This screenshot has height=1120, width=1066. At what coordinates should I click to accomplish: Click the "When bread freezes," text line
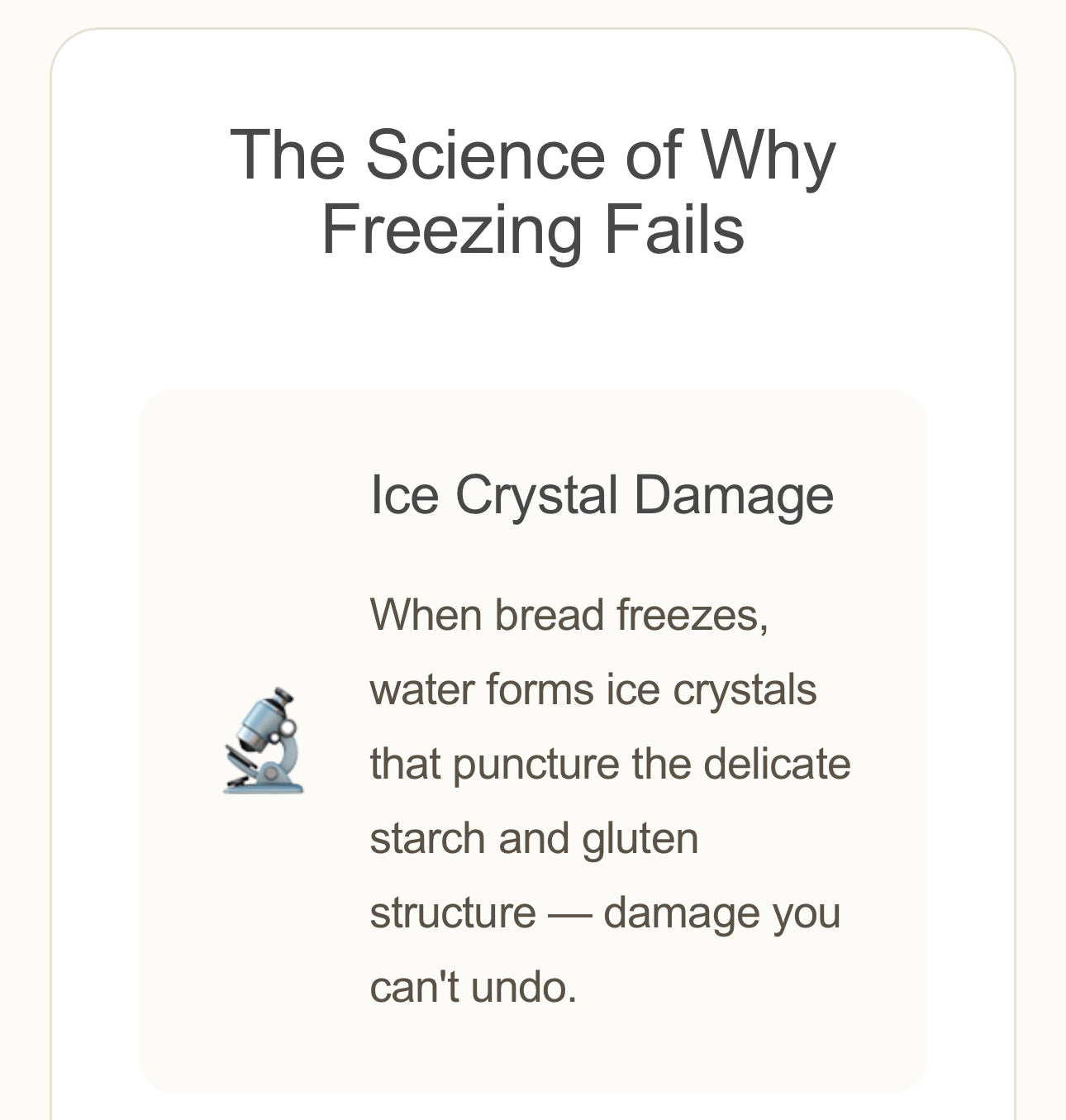[x=569, y=615]
